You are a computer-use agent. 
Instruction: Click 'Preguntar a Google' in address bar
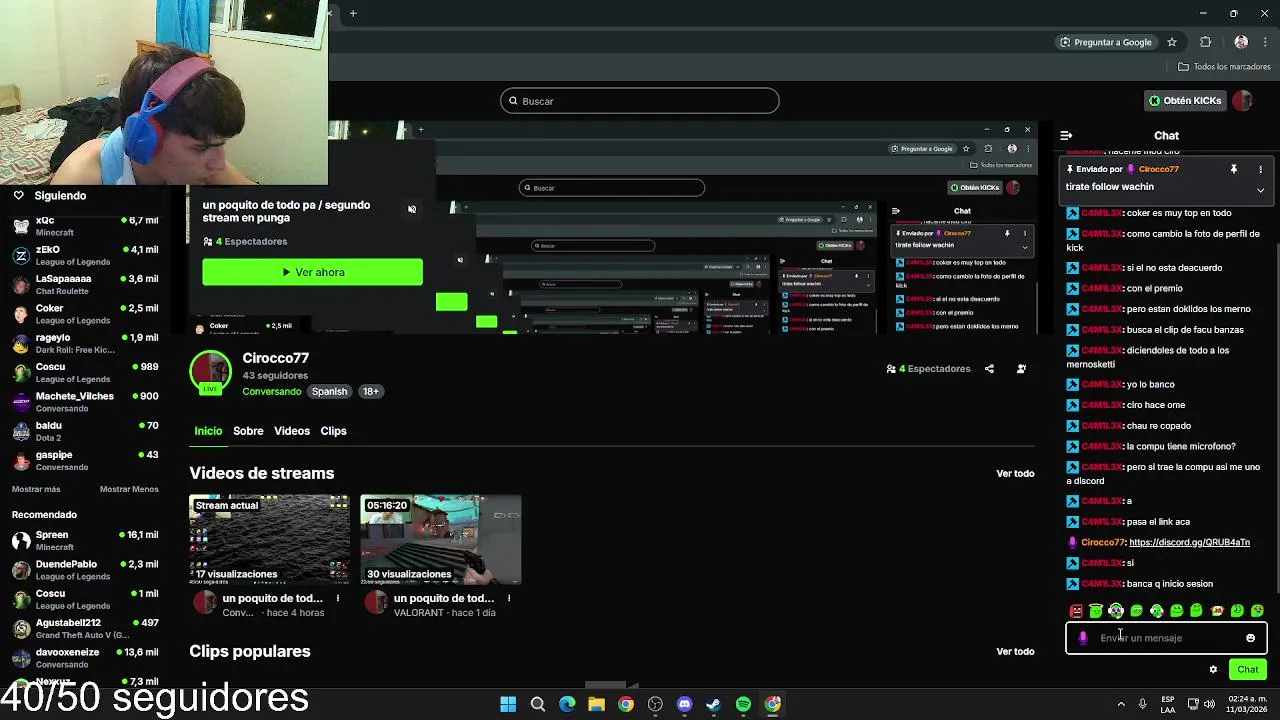coord(1105,42)
